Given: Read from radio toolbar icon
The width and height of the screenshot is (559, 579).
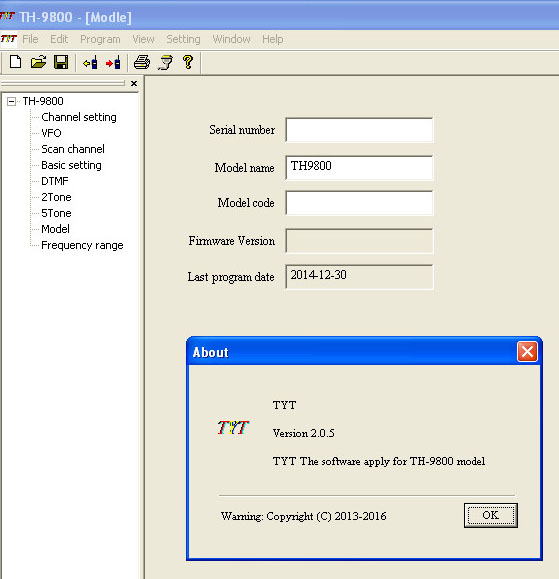Looking at the screenshot, I should (90, 62).
